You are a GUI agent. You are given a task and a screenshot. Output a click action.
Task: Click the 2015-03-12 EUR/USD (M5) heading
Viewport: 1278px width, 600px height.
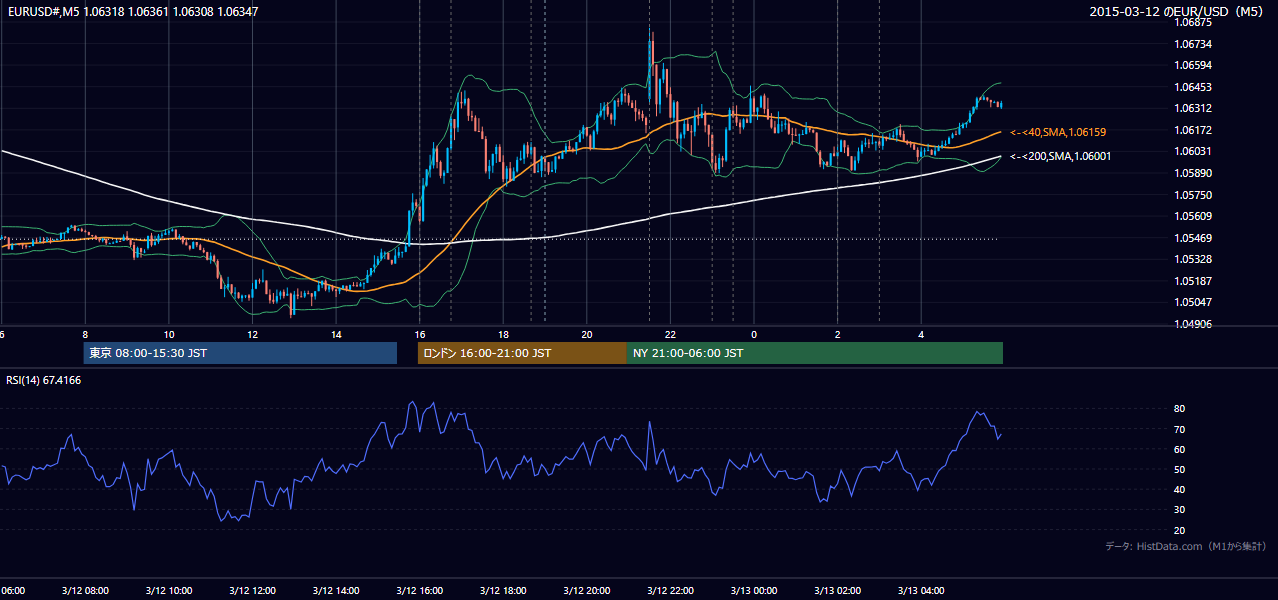(1178, 11)
